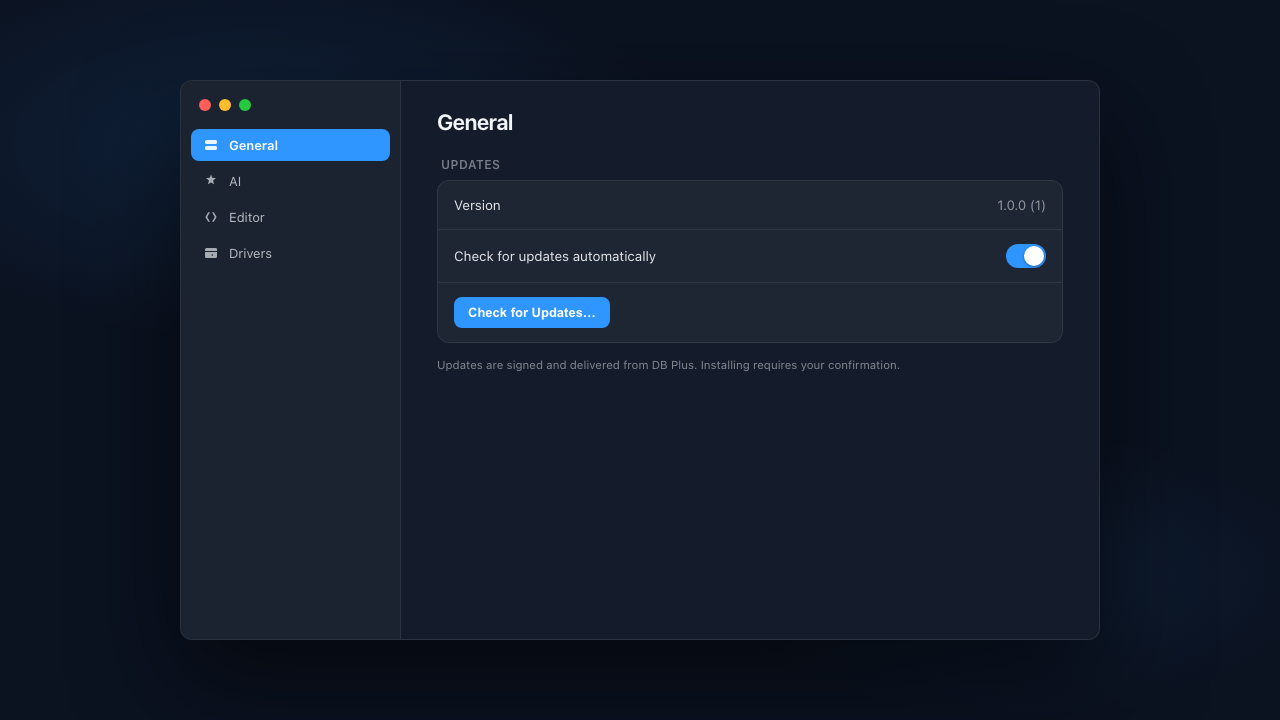Minimize the window with the yellow button
Viewport: 1280px width, 720px height.
click(x=225, y=105)
